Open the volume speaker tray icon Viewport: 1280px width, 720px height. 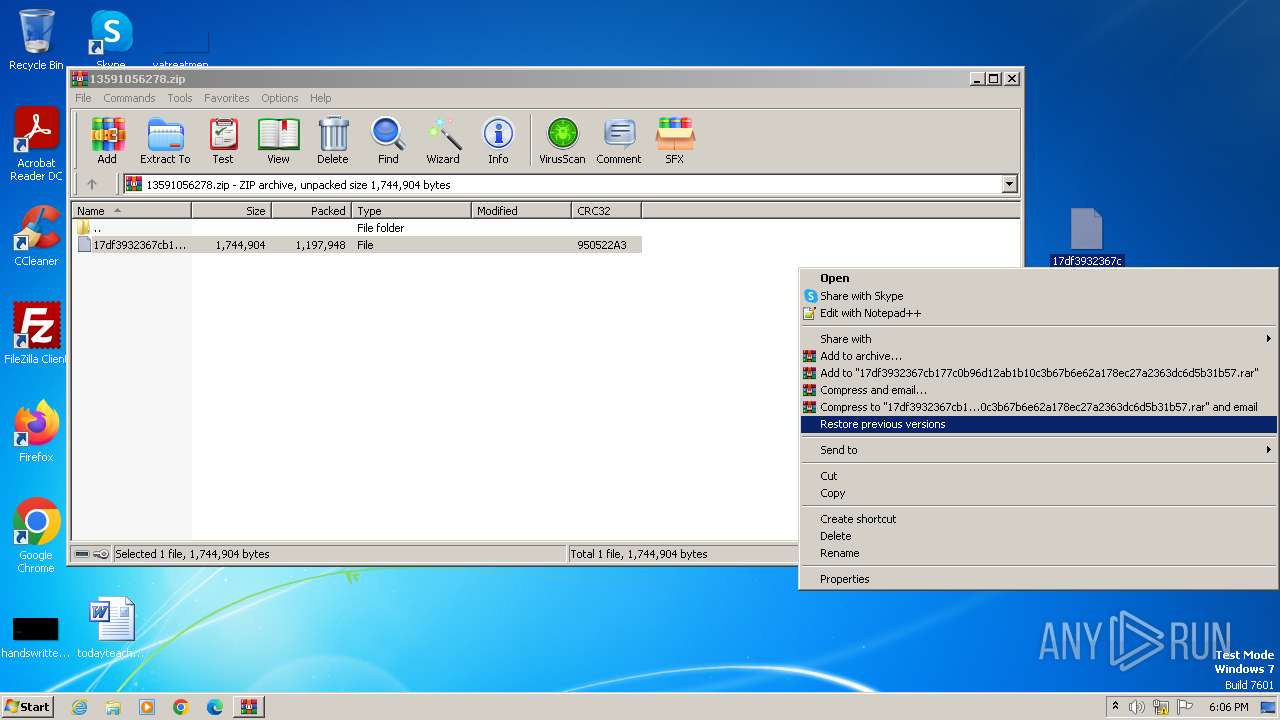(1137, 707)
